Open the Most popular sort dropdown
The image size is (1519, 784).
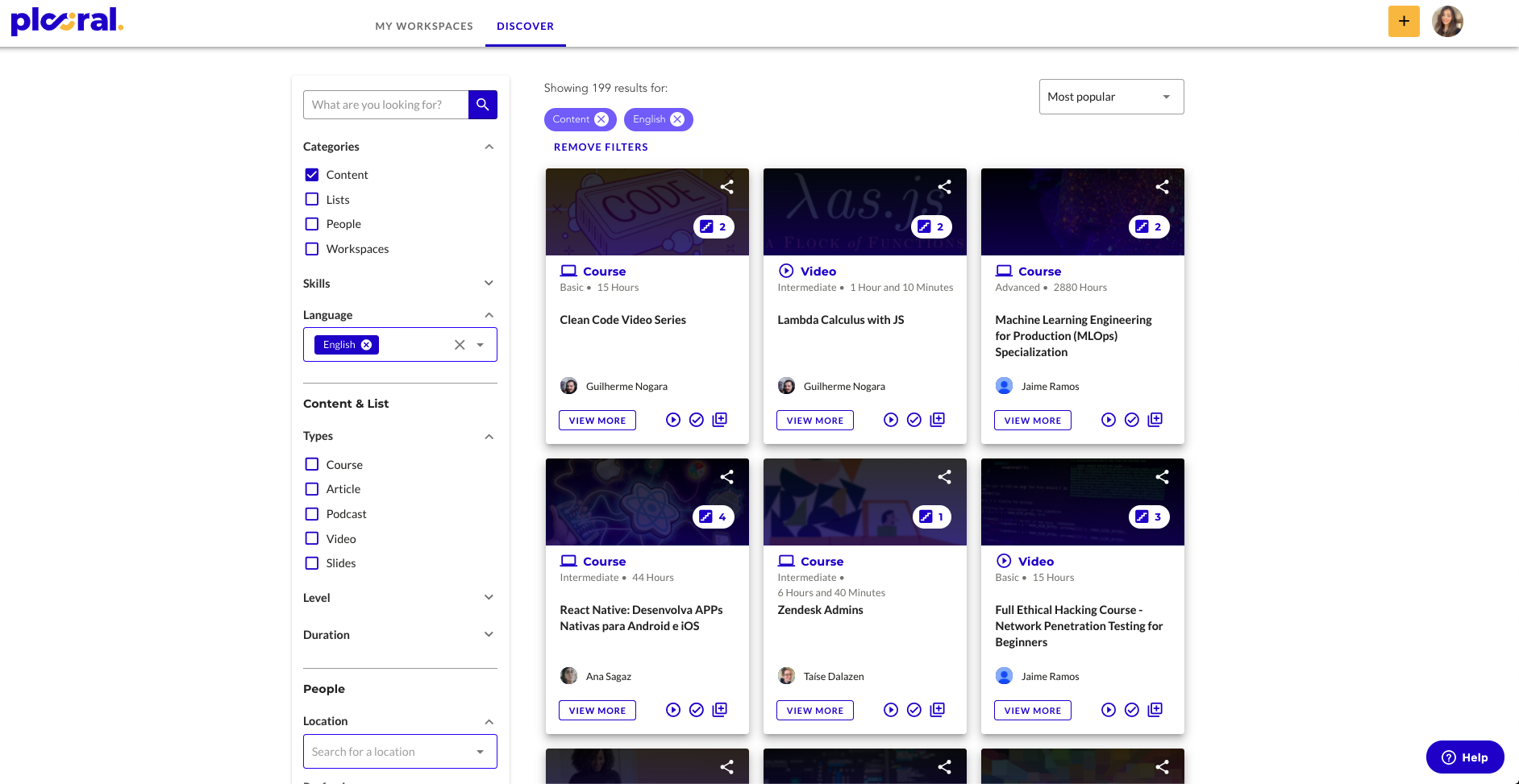pyautogui.click(x=1111, y=96)
